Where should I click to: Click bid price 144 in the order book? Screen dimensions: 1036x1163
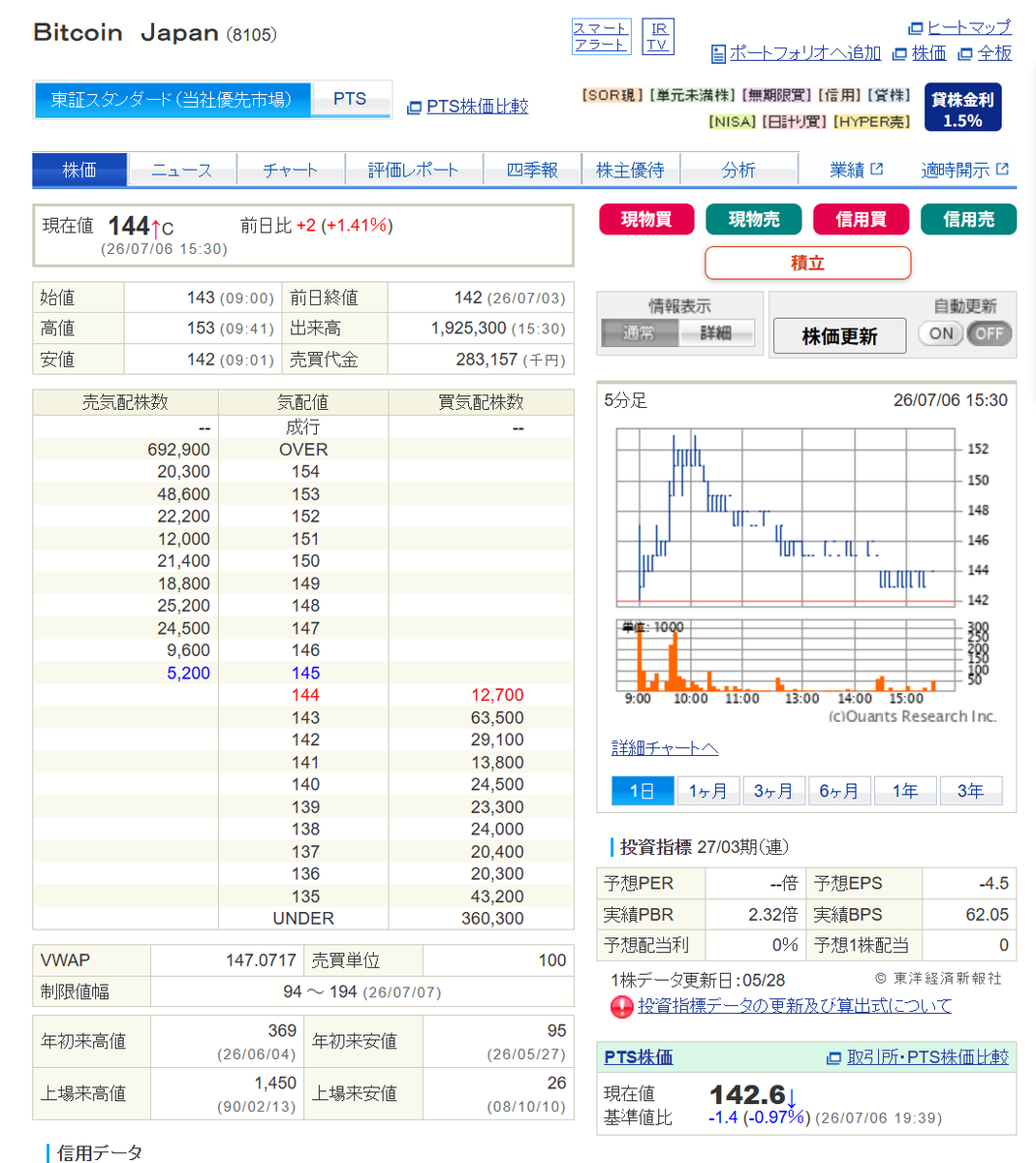point(305,695)
